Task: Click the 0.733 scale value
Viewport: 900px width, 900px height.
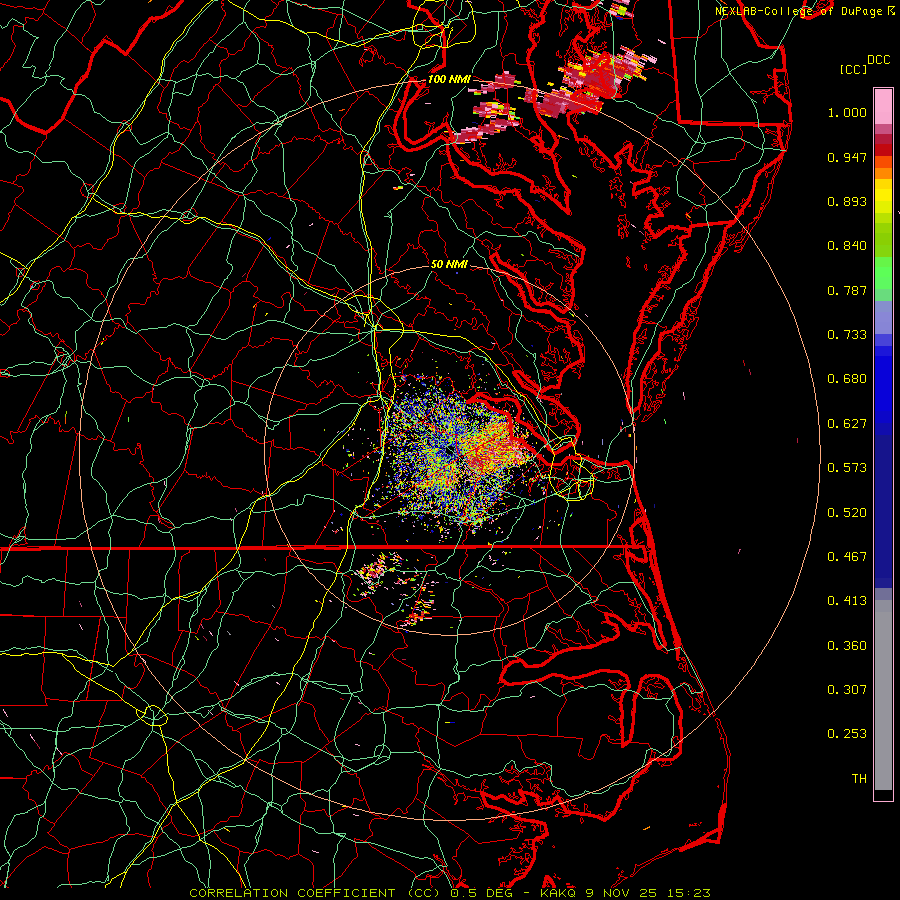Action: (x=847, y=335)
